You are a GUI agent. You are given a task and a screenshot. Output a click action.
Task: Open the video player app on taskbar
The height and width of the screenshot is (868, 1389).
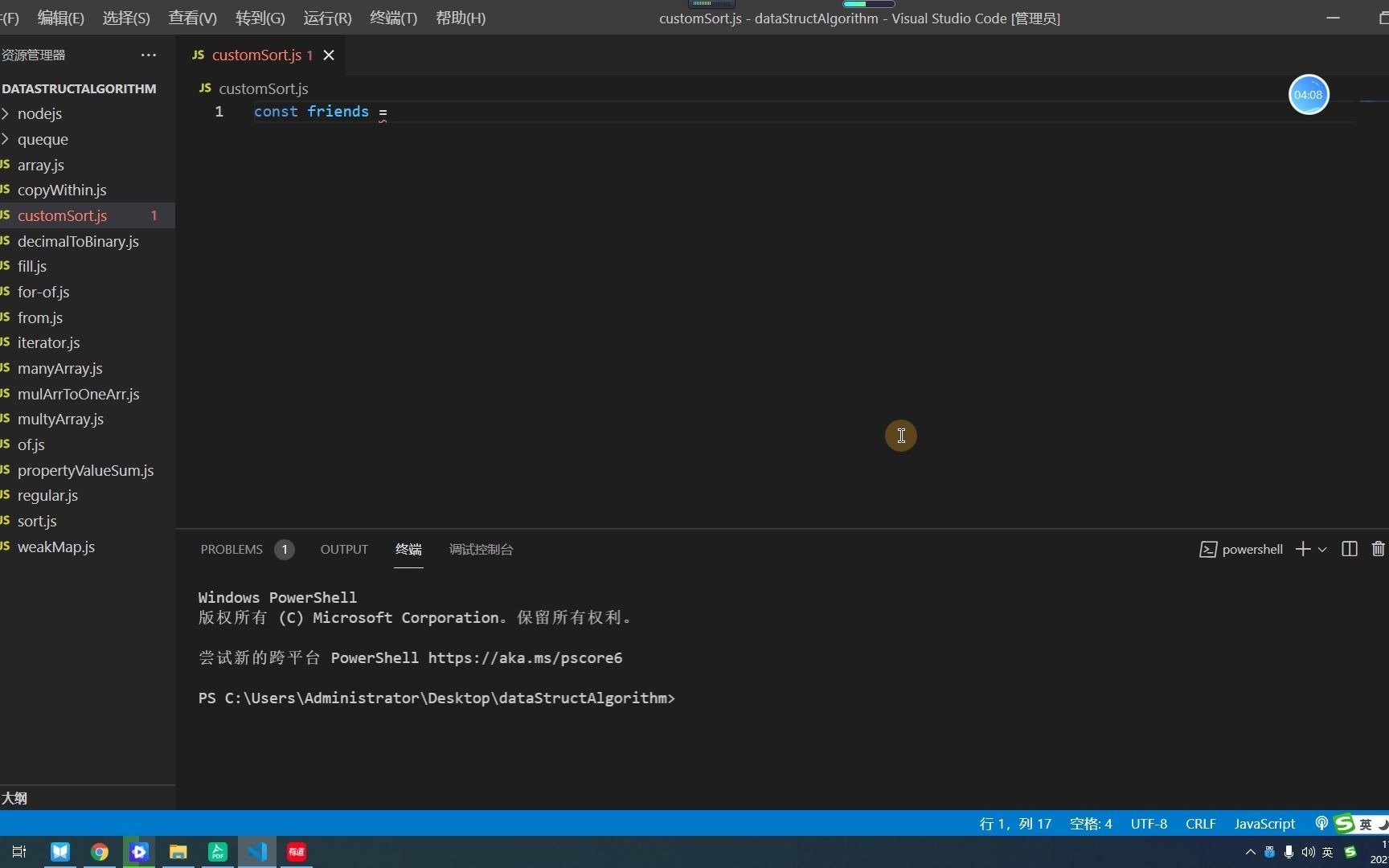[x=139, y=852]
